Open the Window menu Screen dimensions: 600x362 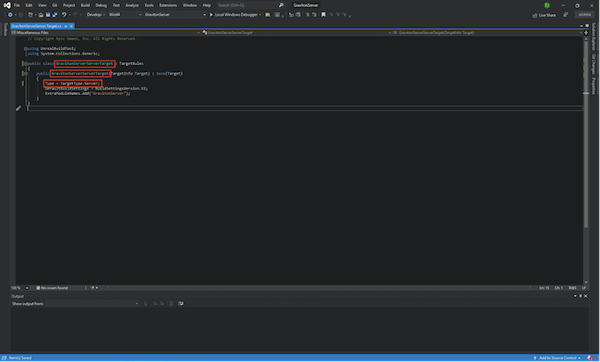pos(189,5)
